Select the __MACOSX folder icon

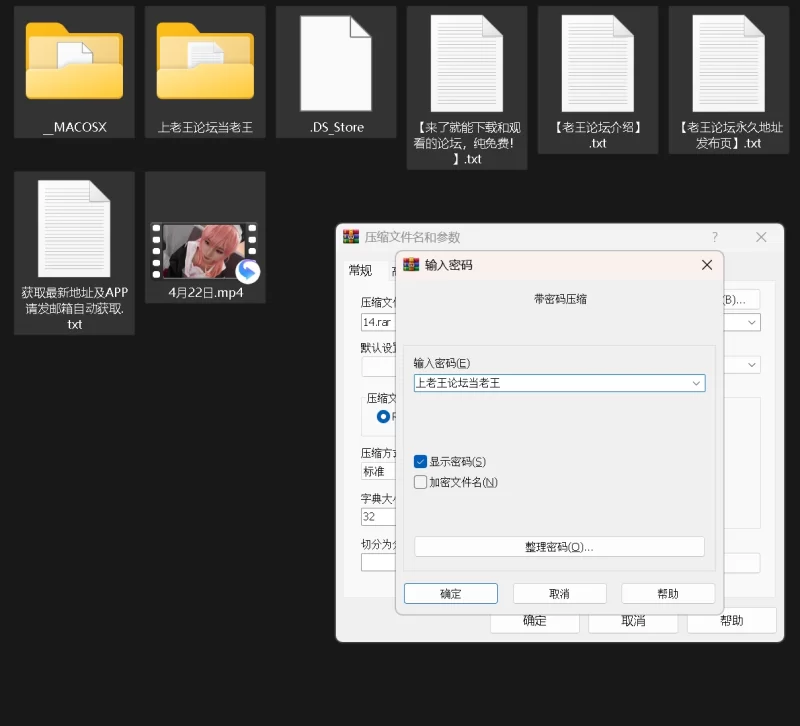pyautogui.click(x=74, y=62)
